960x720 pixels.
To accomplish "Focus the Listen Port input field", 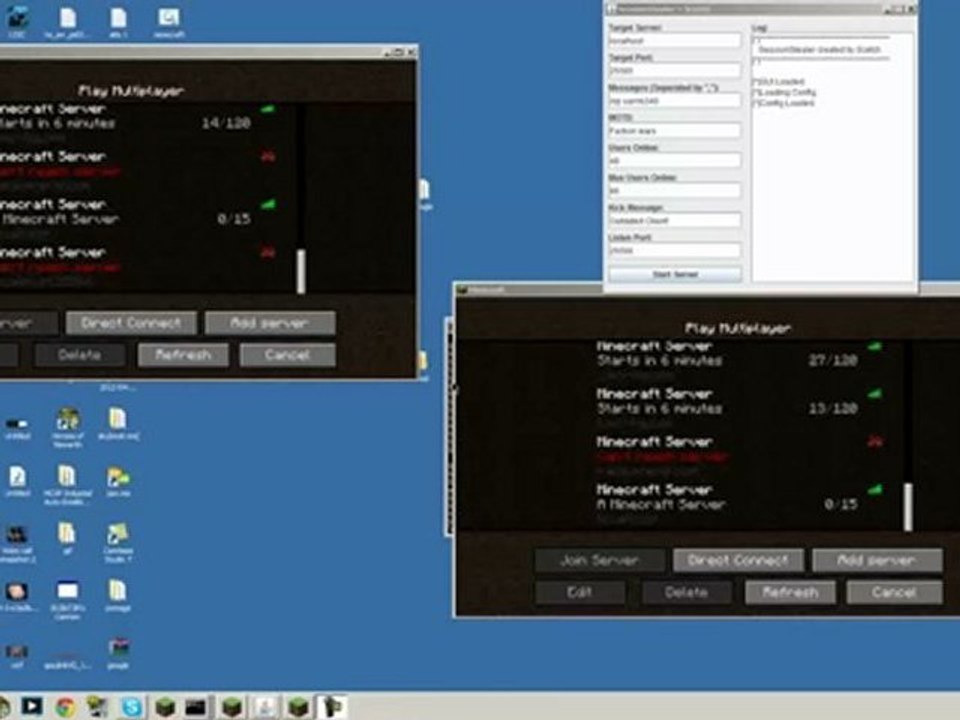I will point(675,250).
